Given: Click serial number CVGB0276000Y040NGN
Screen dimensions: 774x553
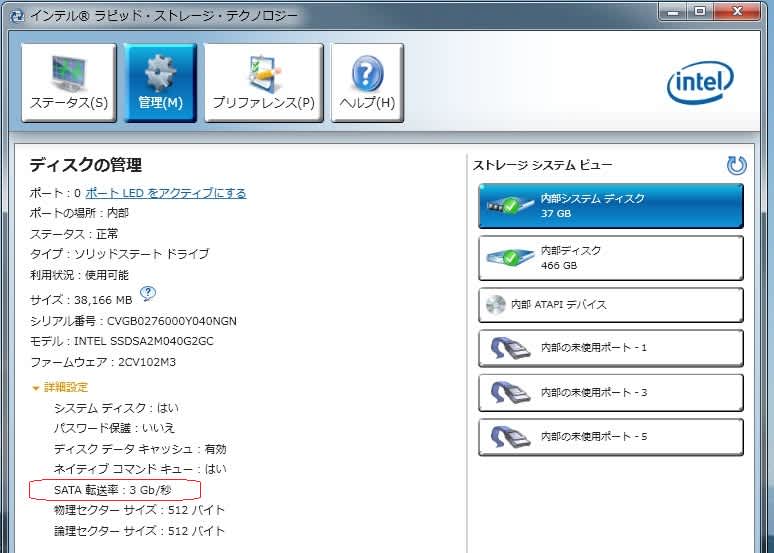Looking at the screenshot, I should point(172,321).
